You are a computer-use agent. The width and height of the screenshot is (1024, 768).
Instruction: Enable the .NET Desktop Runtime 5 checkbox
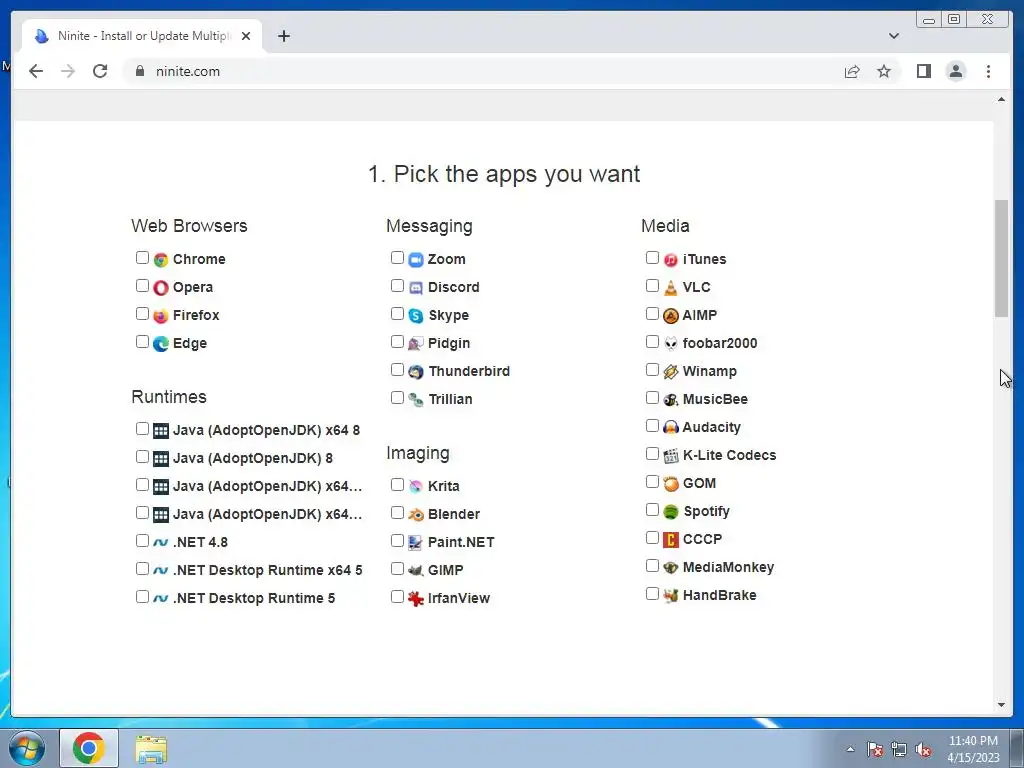point(142,597)
